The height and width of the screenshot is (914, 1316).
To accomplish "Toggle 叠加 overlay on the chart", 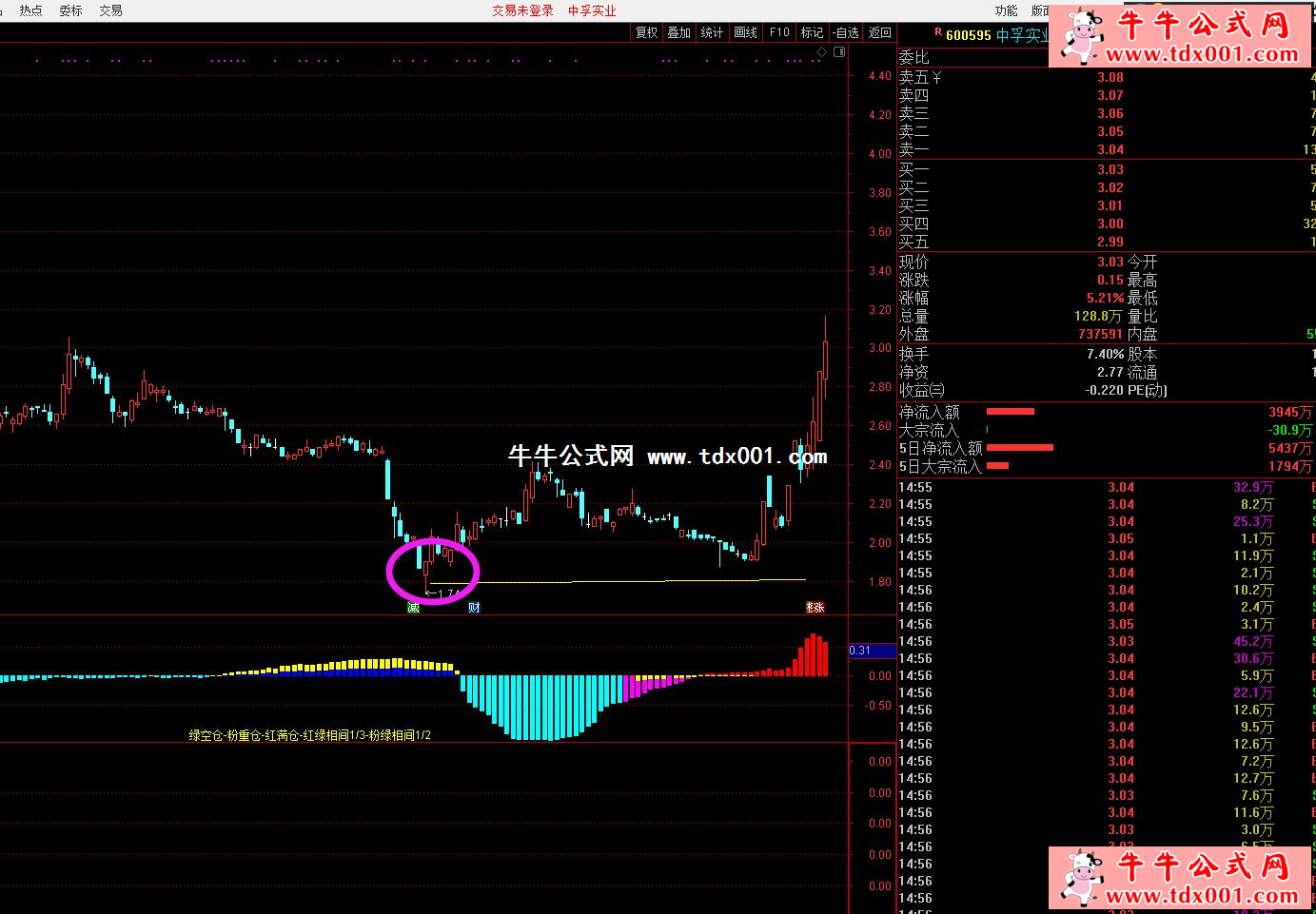I will click(679, 32).
